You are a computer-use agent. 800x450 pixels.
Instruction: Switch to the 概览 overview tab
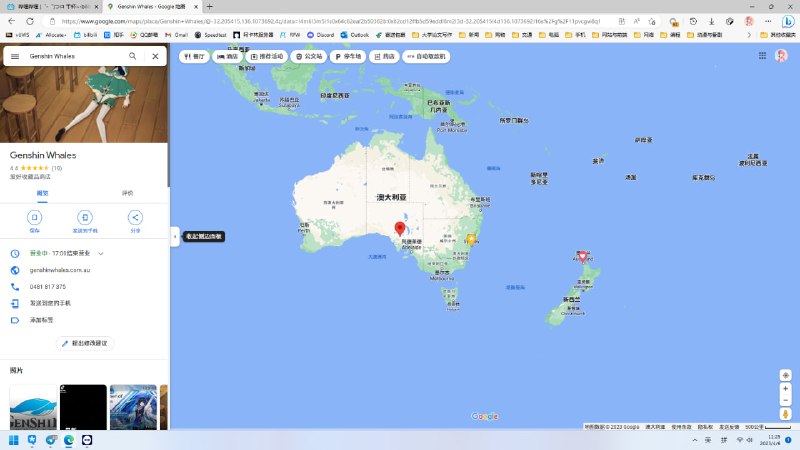click(x=42, y=193)
